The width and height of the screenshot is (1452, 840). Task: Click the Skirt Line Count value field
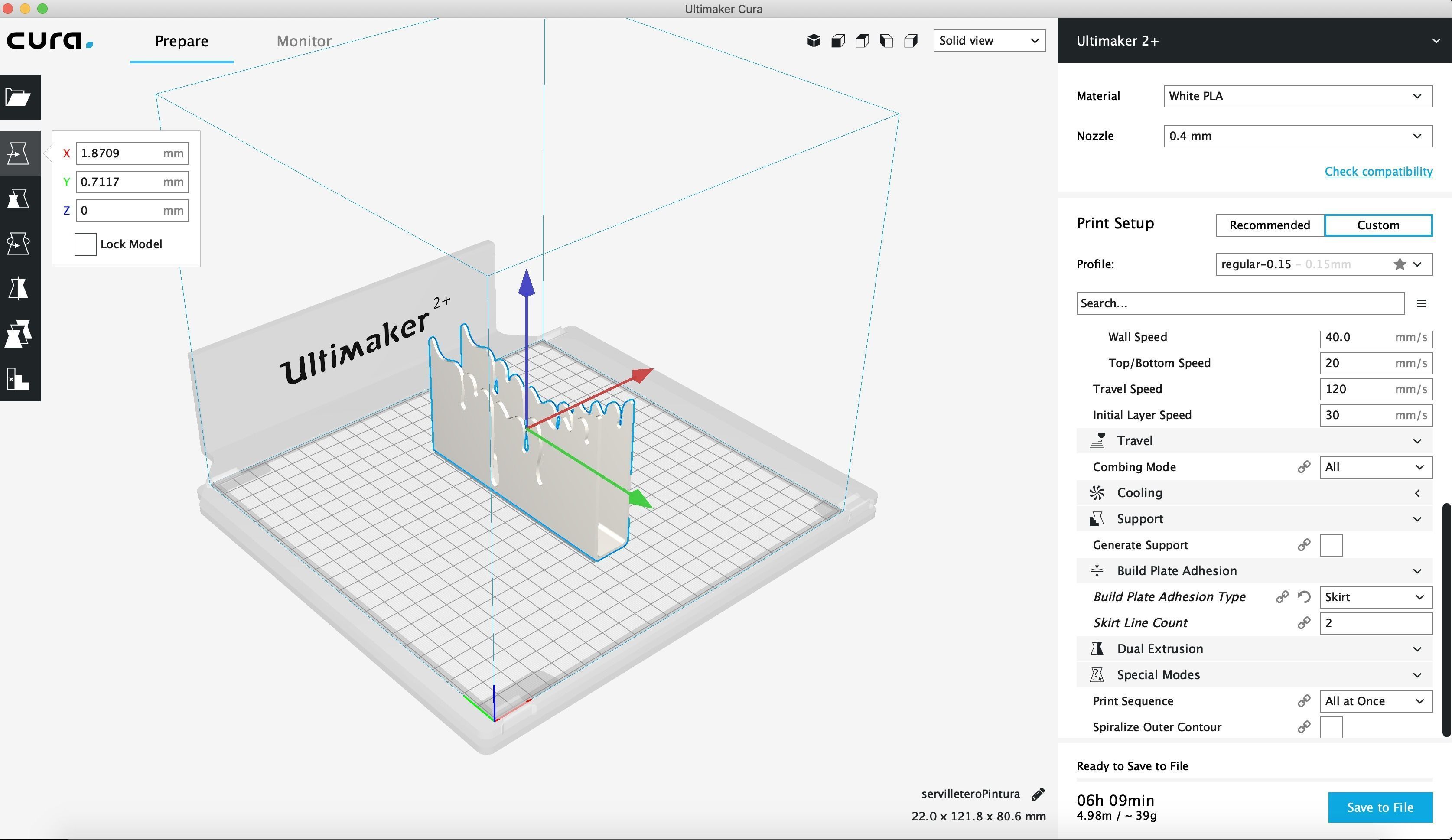coord(1375,623)
